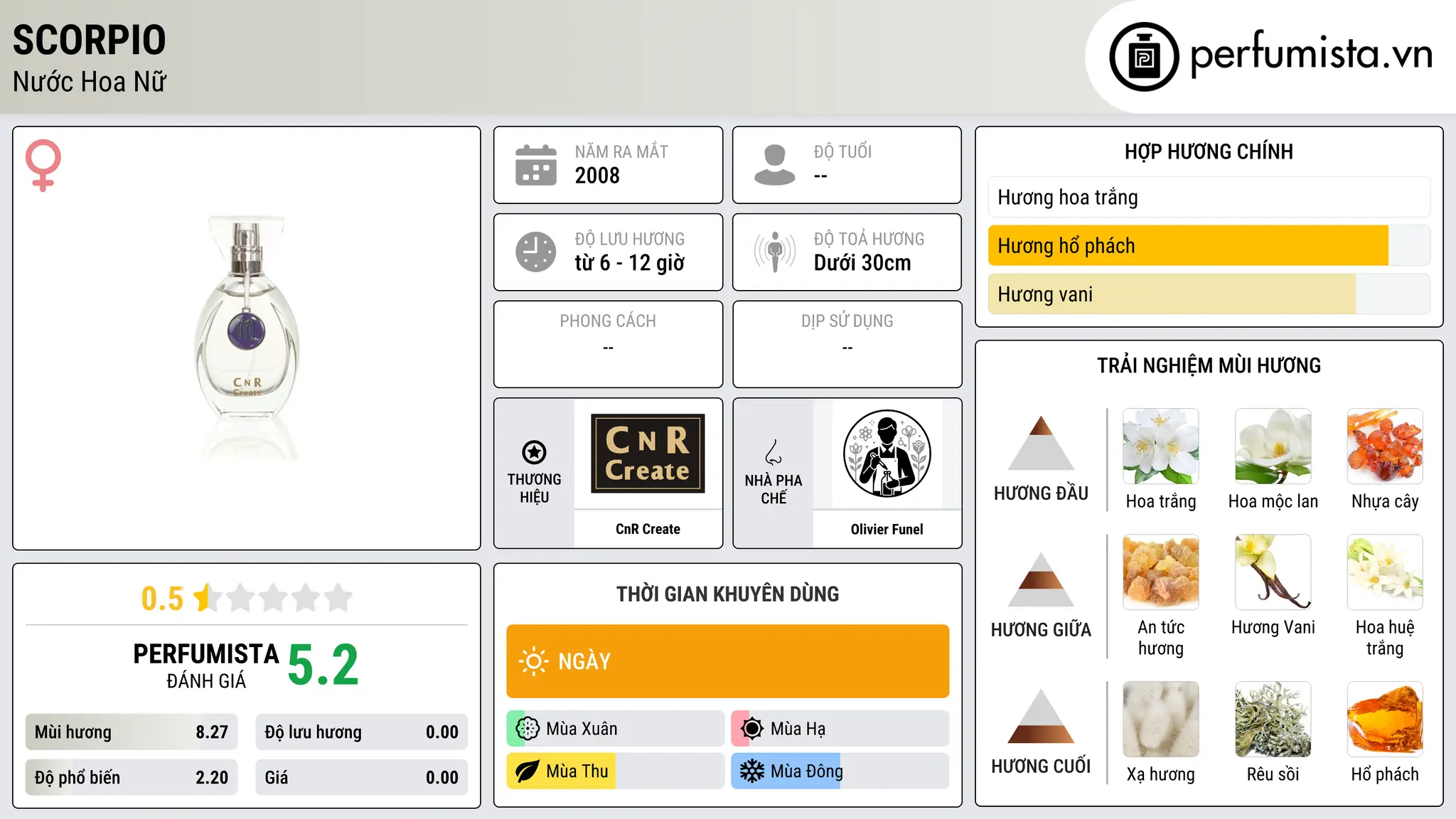The width and height of the screenshot is (1456, 819).
Task: Click the nose icon above Nhà pha chế
Action: 773,452
